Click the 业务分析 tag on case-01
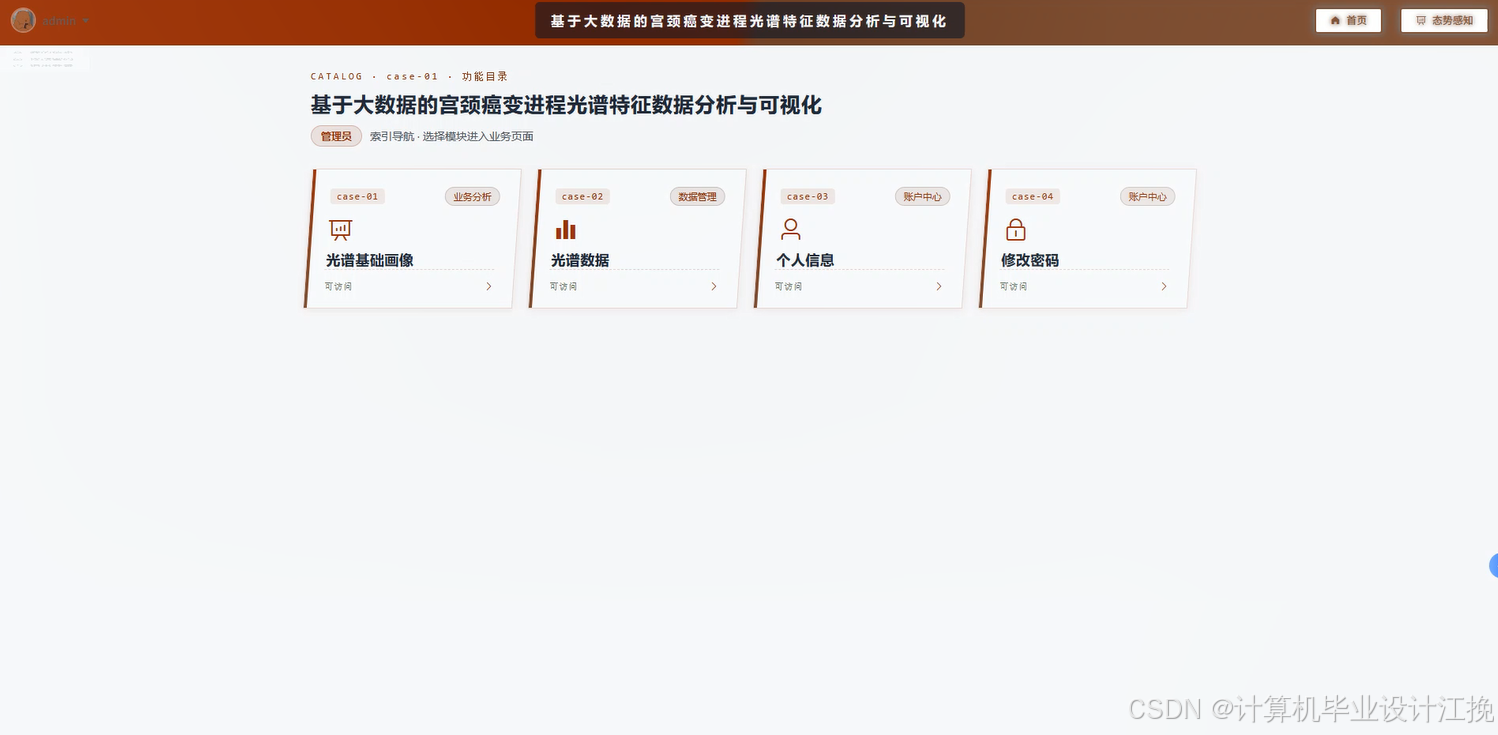 pyautogui.click(x=472, y=197)
